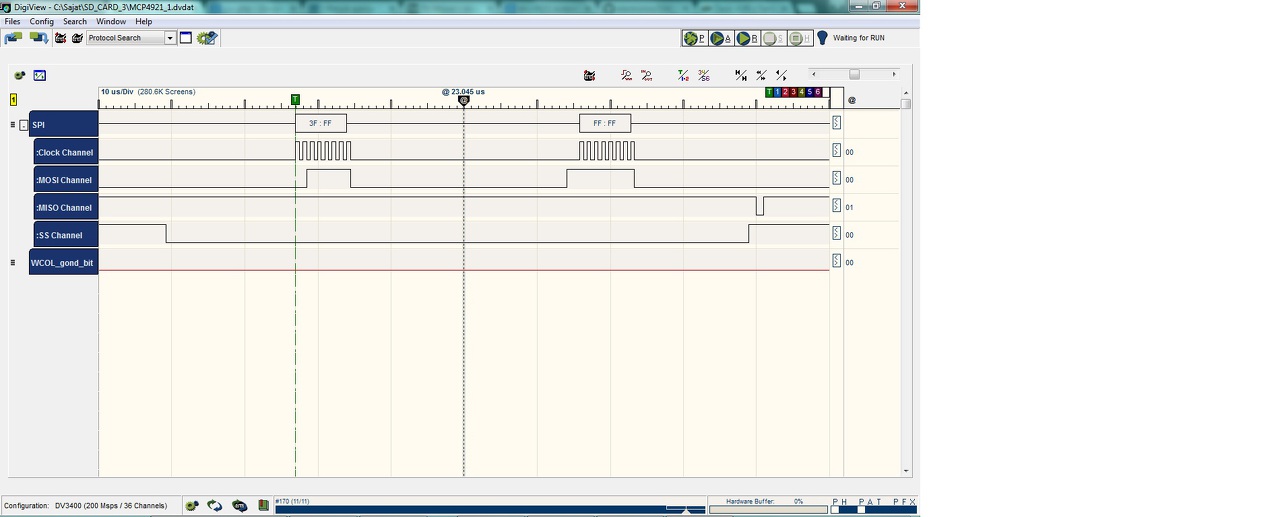Screen dimensions: 1280x517
Task: Open the Config menu
Action: (x=42, y=21)
